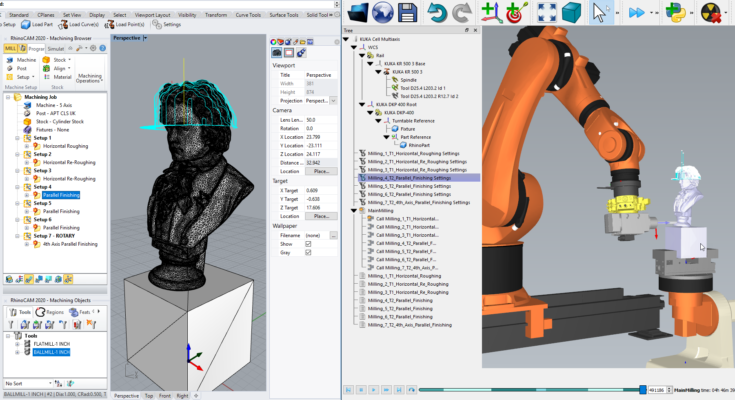
Task: Click the create tool icon under Tools tab
Action: [11, 325]
